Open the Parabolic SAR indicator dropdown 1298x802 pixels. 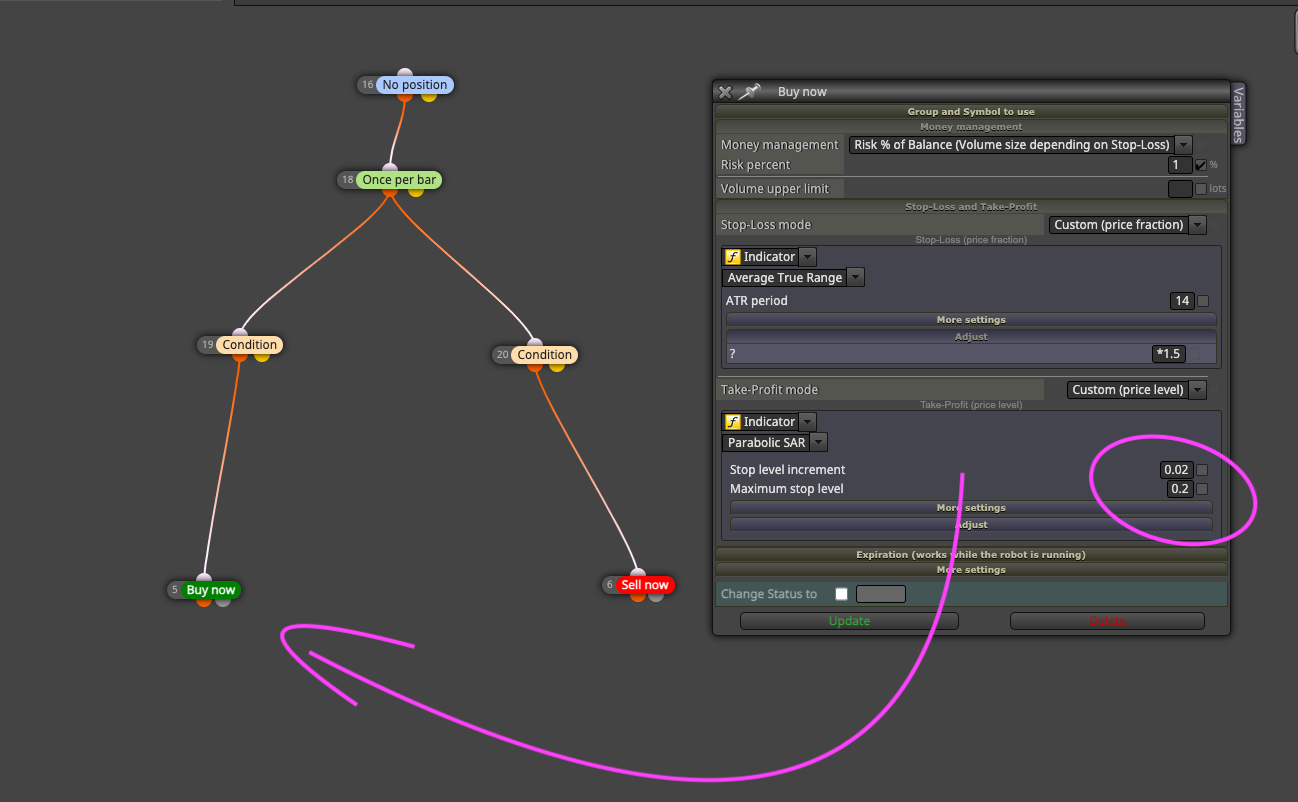point(775,442)
